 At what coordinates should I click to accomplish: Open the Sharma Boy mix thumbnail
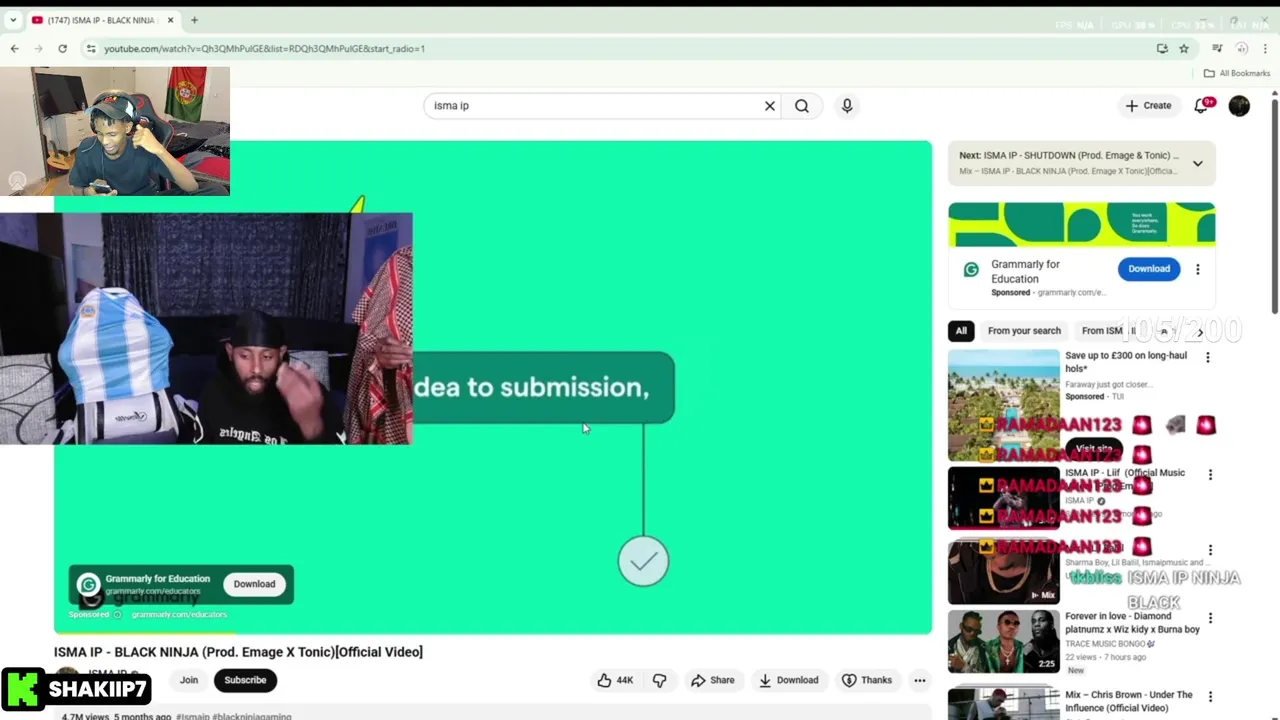click(x=1003, y=572)
